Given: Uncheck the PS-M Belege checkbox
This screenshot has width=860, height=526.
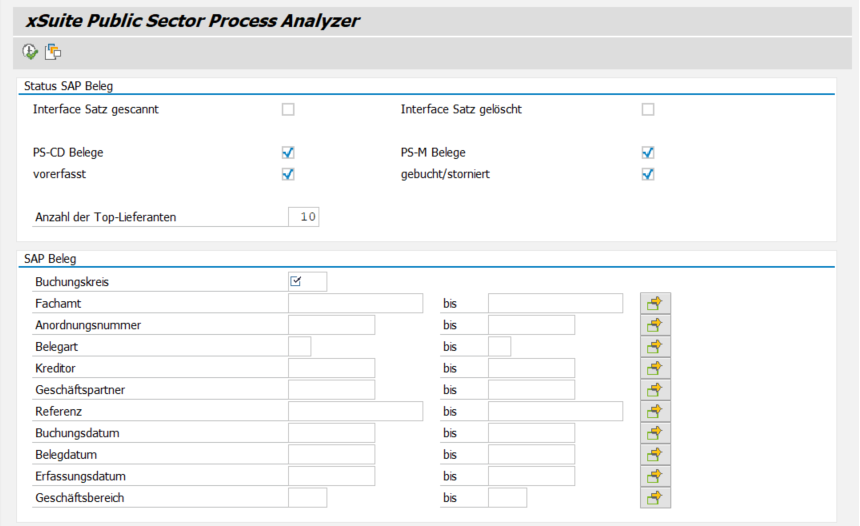Looking at the screenshot, I should [648, 152].
